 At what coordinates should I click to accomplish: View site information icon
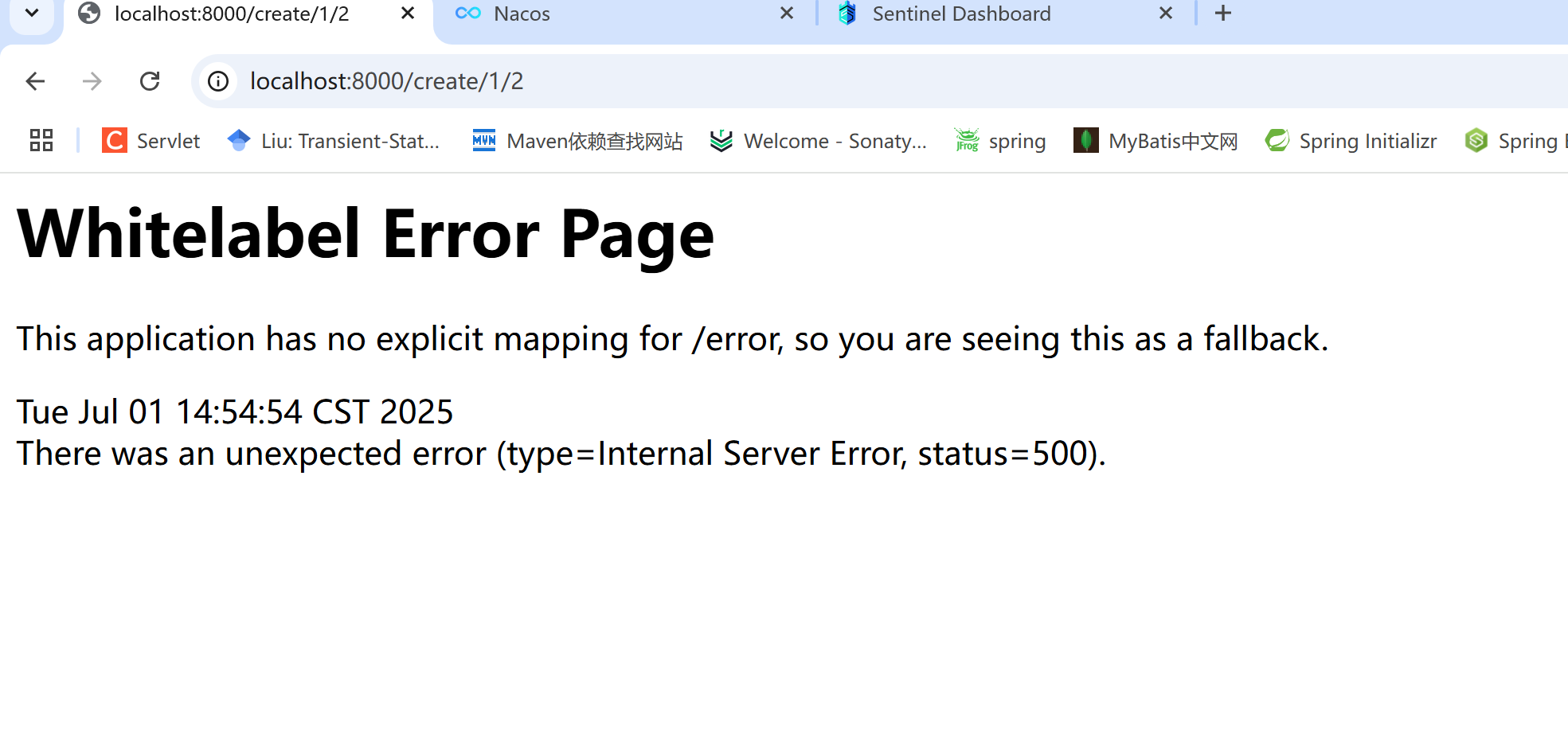pyautogui.click(x=218, y=81)
